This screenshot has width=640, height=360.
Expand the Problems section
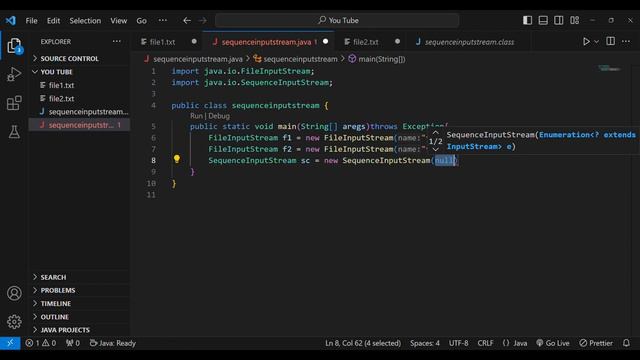coord(80,290)
